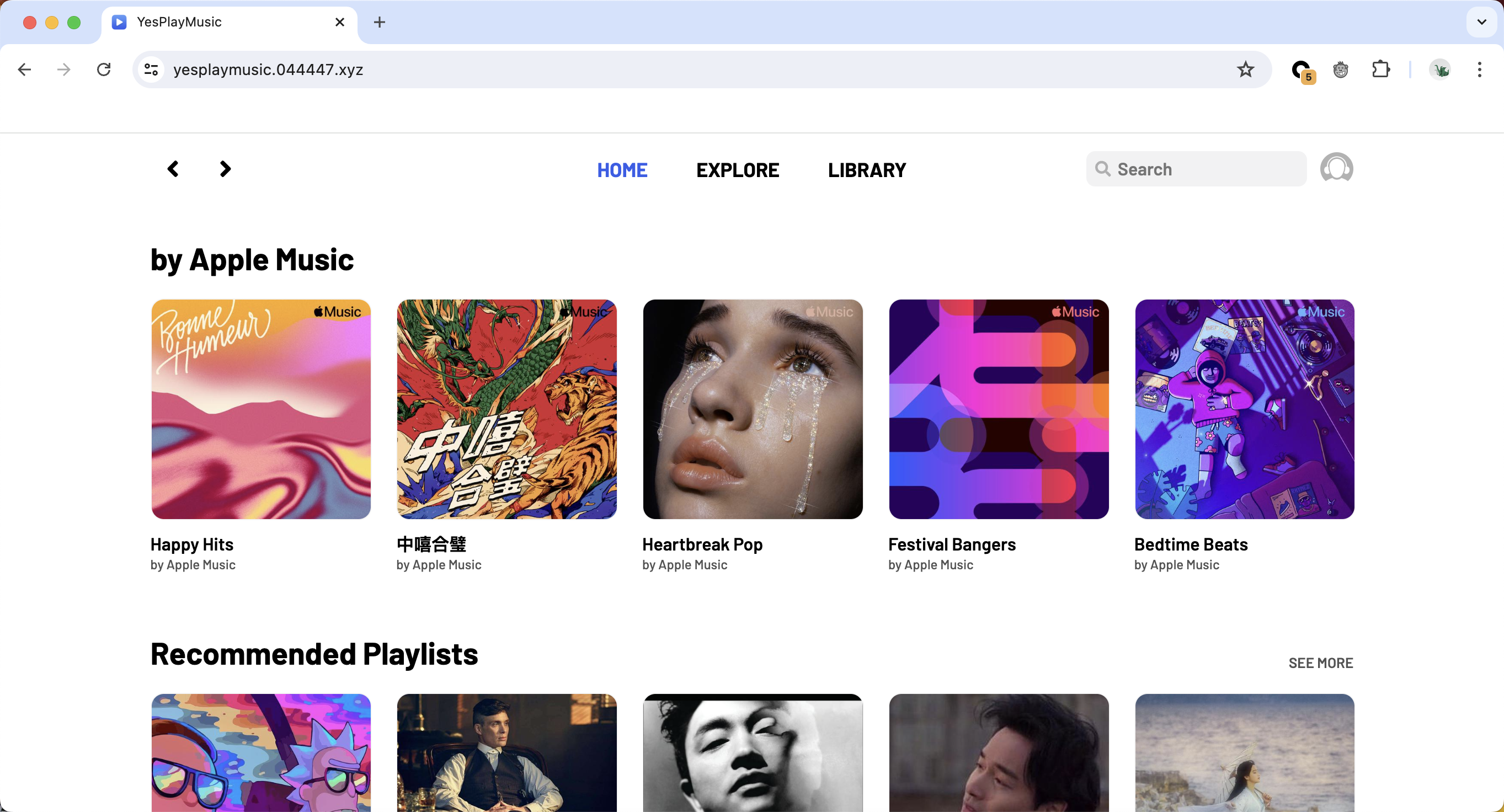Open the browser profile avatar icon
This screenshot has width=1504, height=812.
(1441, 70)
